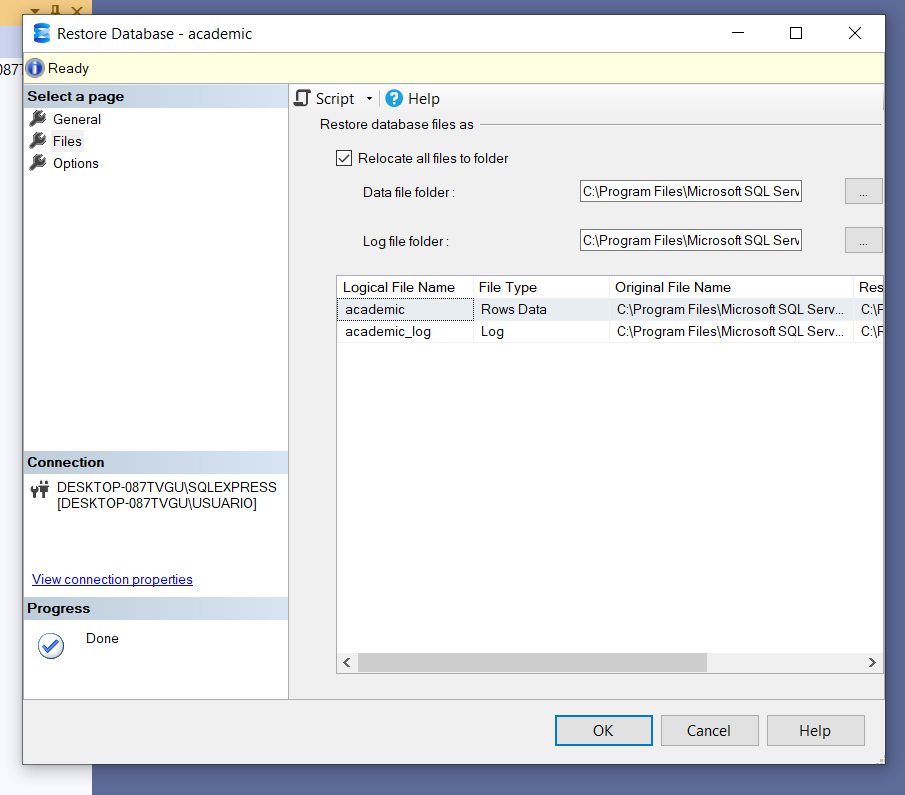Click the Done progress status text
This screenshot has width=905, height=795.
coord(102,639)
